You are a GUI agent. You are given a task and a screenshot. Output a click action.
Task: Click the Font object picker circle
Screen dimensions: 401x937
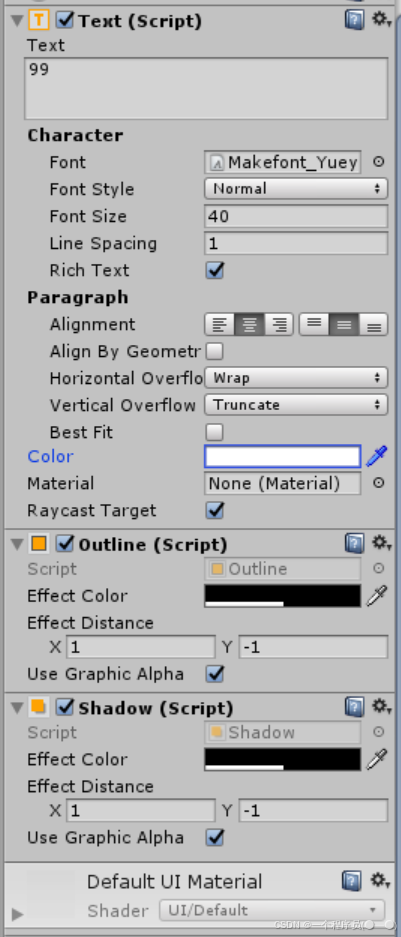coord(378,162)
